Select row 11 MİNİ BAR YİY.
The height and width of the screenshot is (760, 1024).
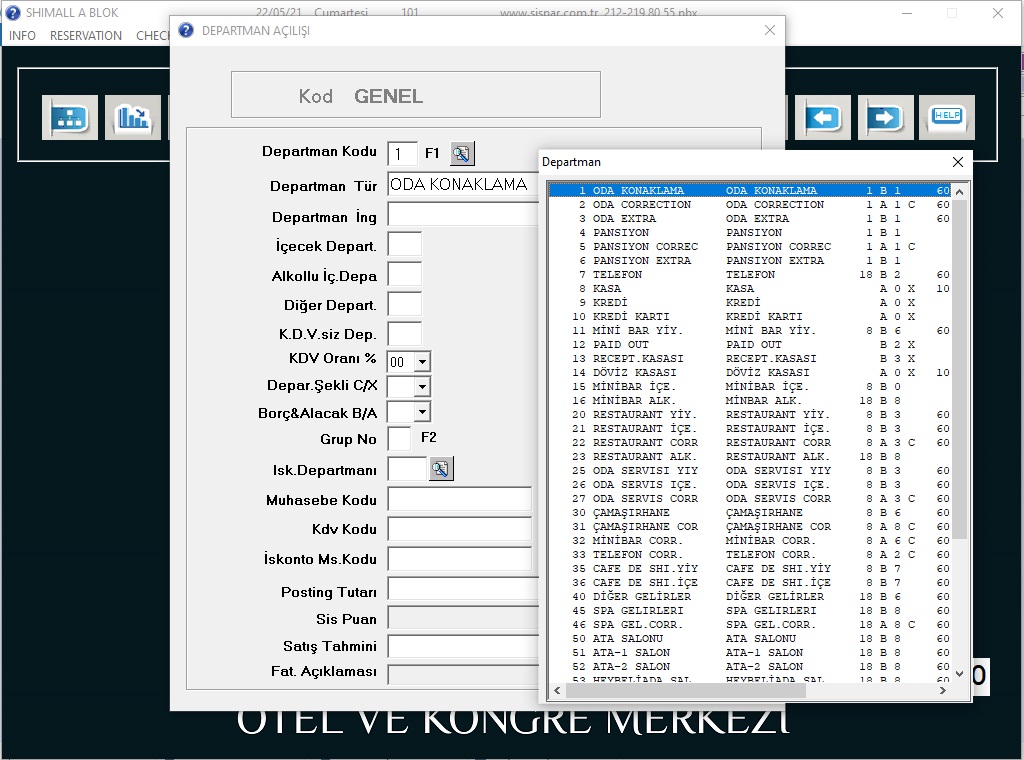tap(749, 330)
